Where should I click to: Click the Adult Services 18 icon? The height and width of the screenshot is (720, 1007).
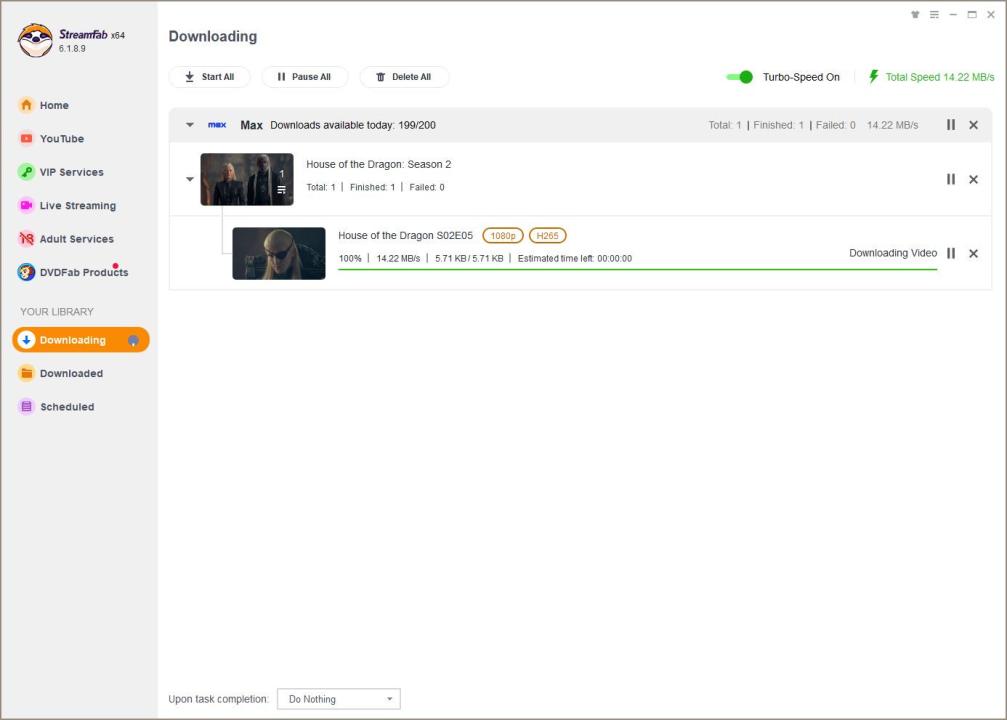click(x=26, y=238)
